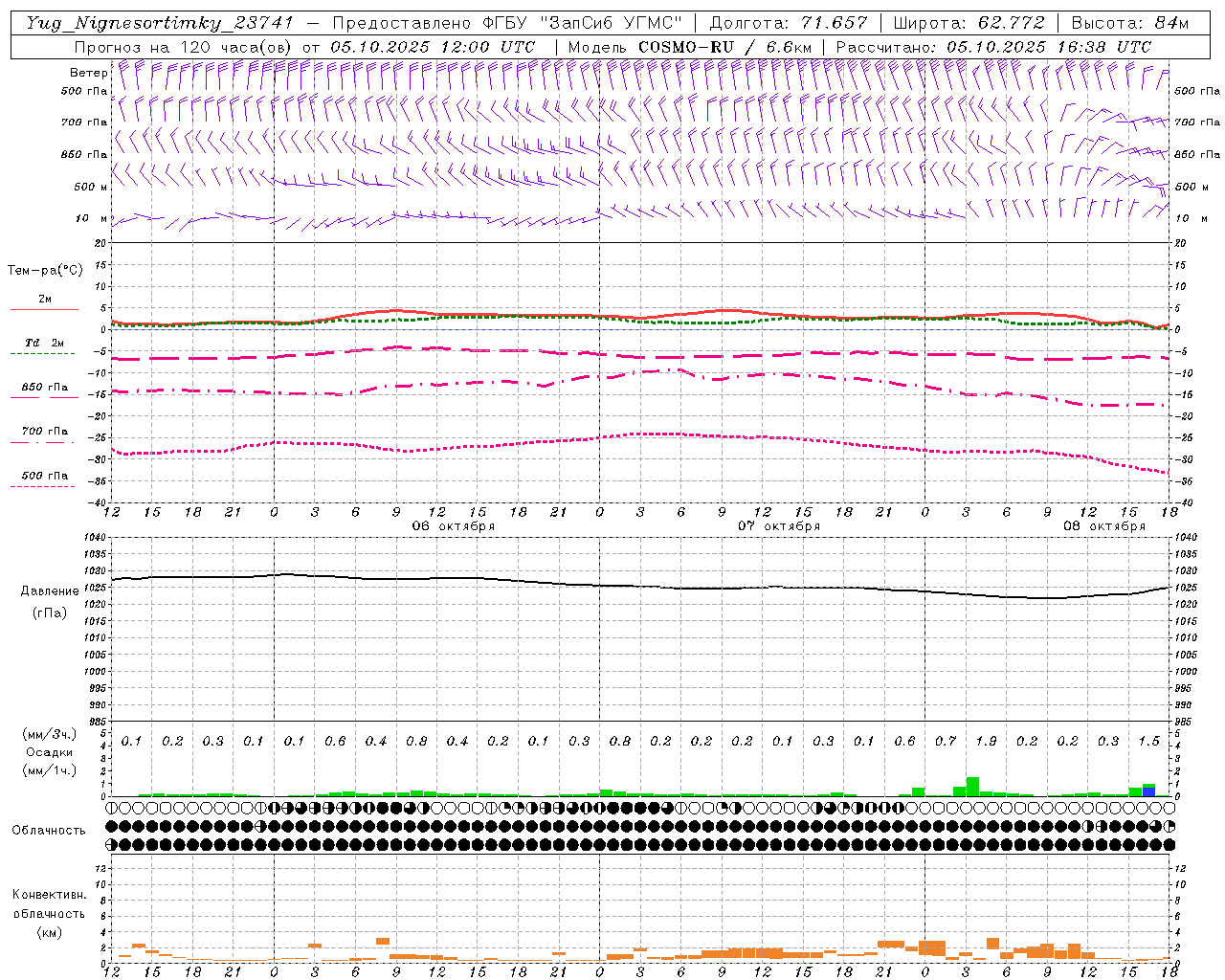1225x980 pixels.
Task: Click the Осадки precipitation label
Action: pos(50,752)
